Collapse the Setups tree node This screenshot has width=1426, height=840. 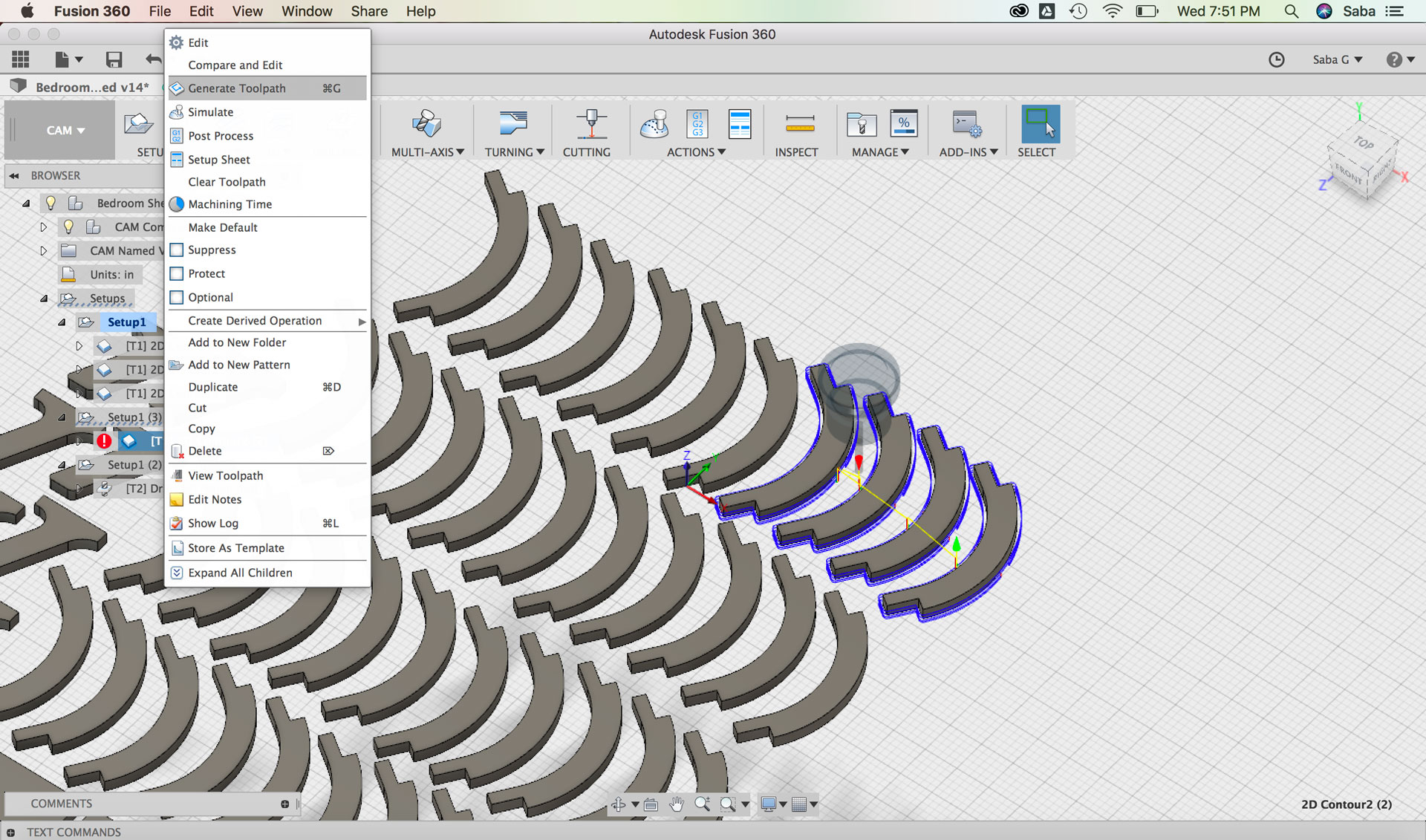pyautogui.click(x=44, y=299)
